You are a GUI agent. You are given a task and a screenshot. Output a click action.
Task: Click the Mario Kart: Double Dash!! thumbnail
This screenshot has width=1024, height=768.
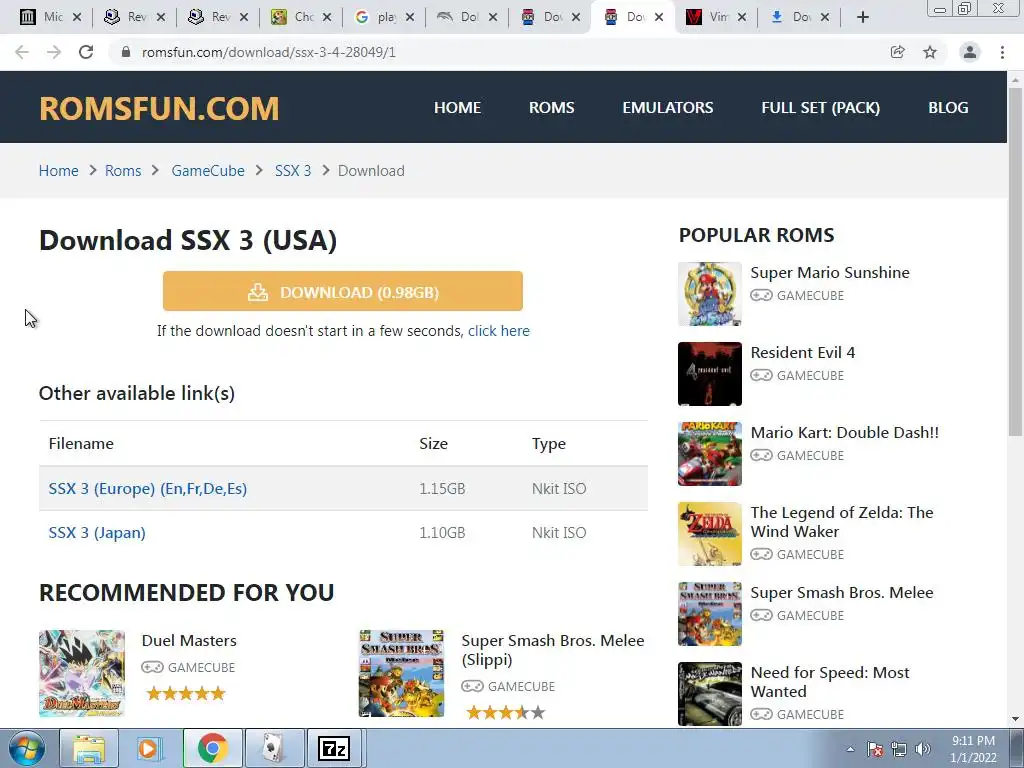[710, 454]
